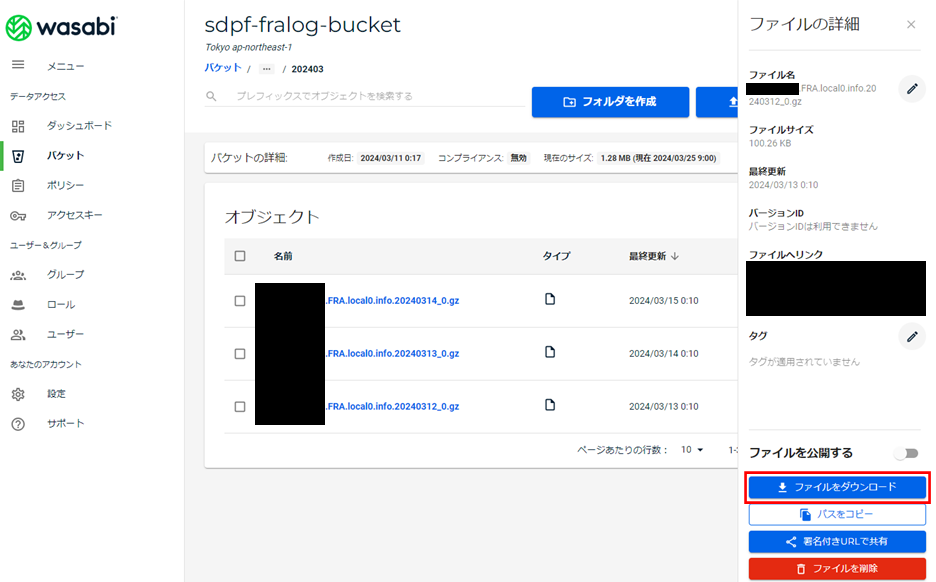Open FRA.local0.info.20240313_0.gz file link
Screen dimensions: 936x582
pos(392,354)
